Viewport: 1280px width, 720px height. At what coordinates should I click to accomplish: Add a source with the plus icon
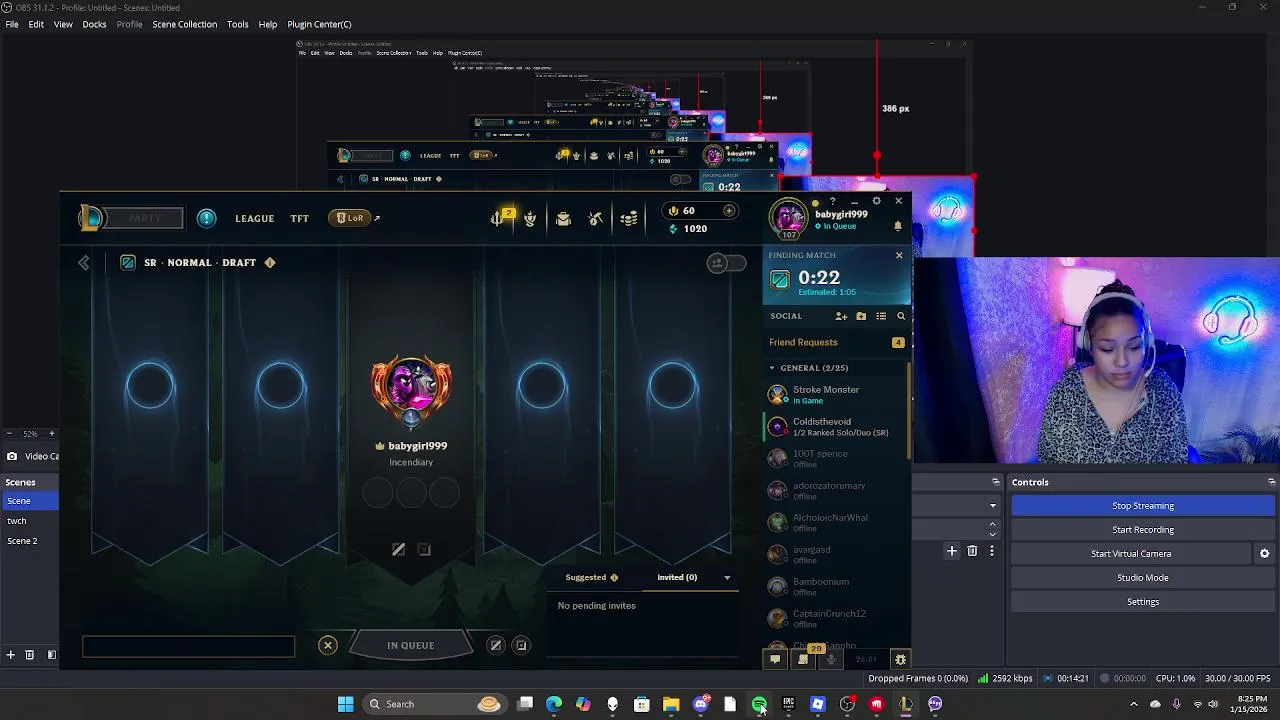pyautogui.click(x=952, y=551)
